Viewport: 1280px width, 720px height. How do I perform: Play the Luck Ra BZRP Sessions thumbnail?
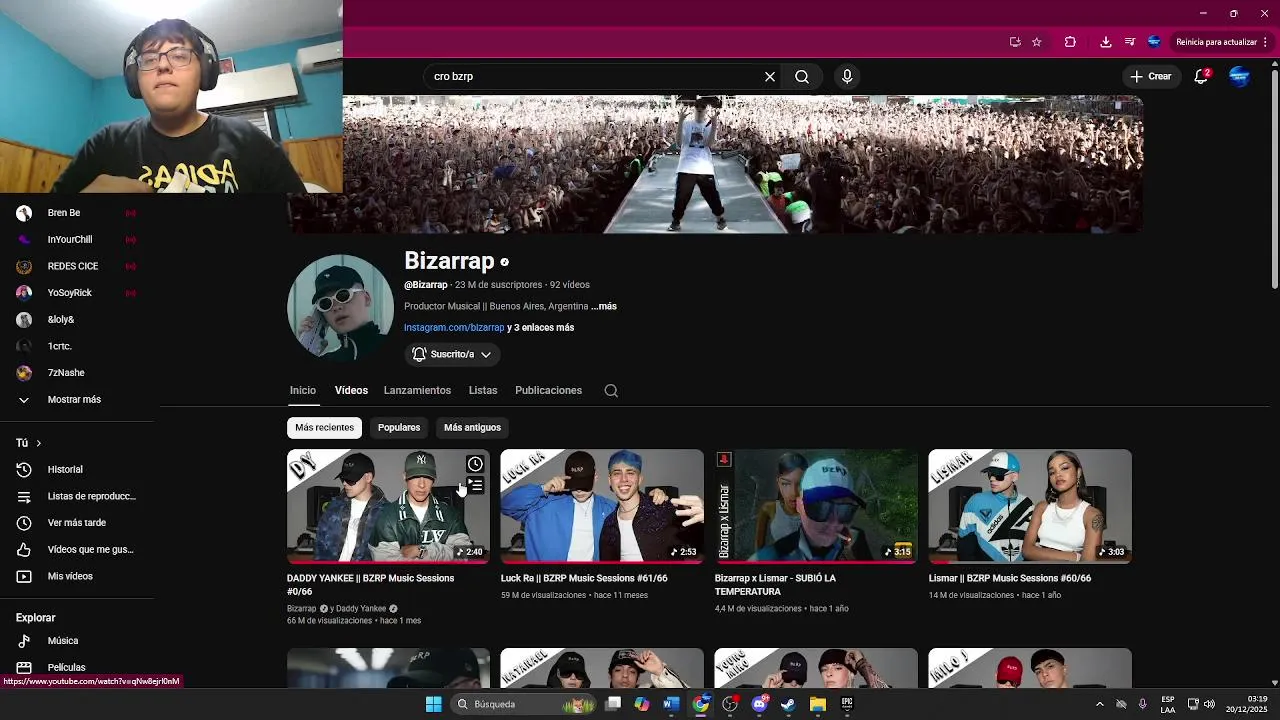[602, 506]
